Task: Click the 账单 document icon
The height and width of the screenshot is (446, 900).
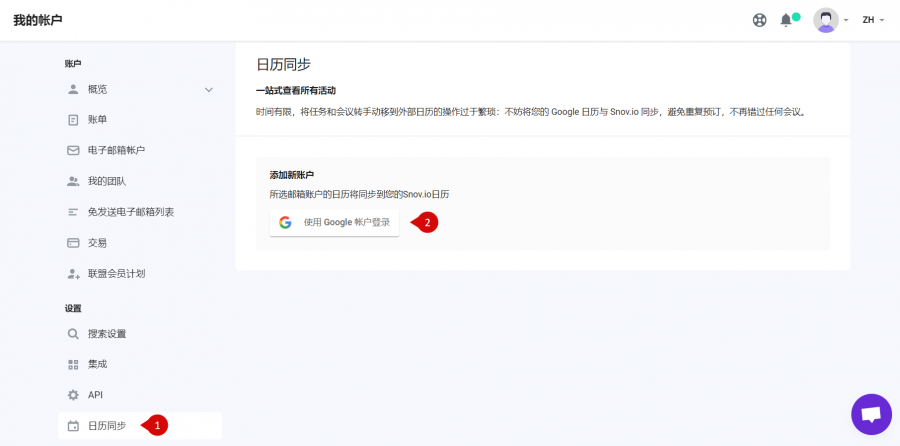Action: (73, 120)
